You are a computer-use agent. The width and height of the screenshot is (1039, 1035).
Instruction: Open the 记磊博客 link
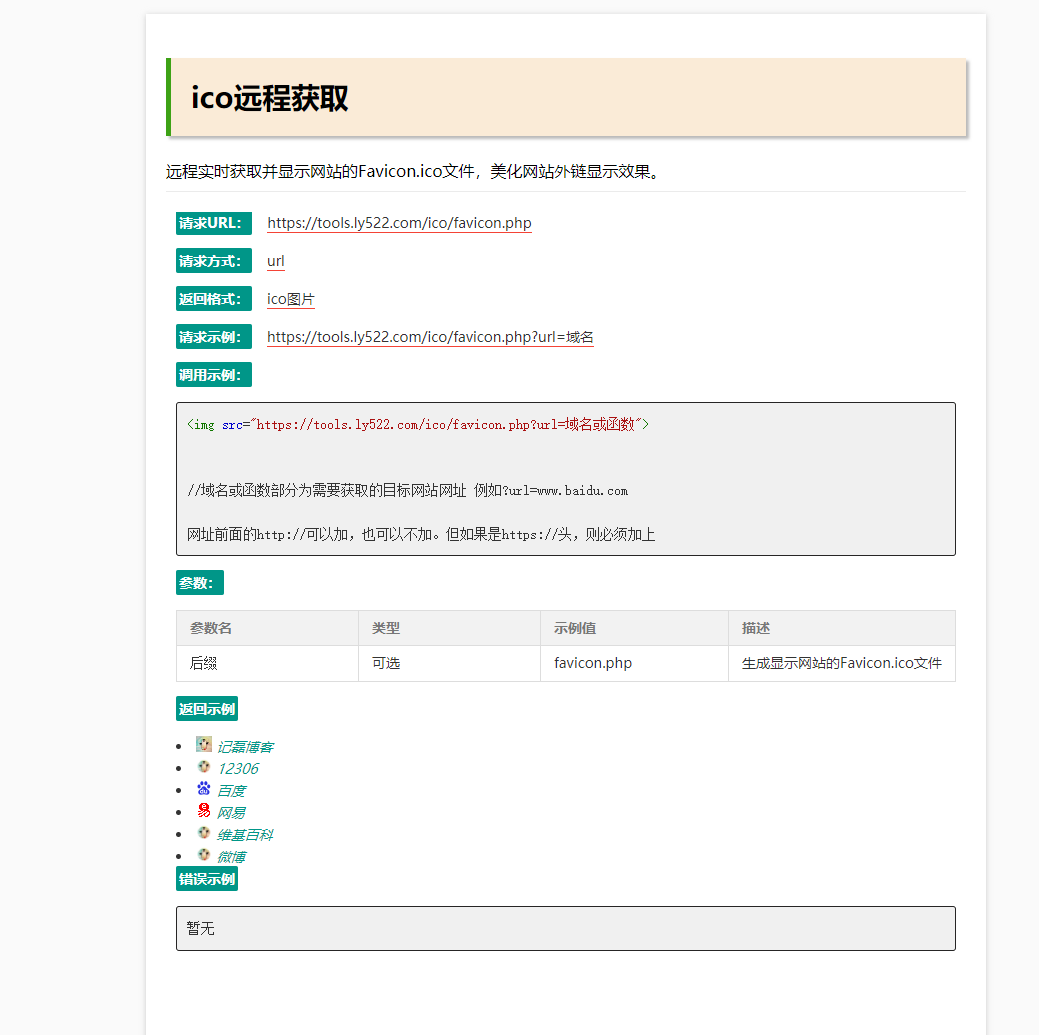pos(245,747)
